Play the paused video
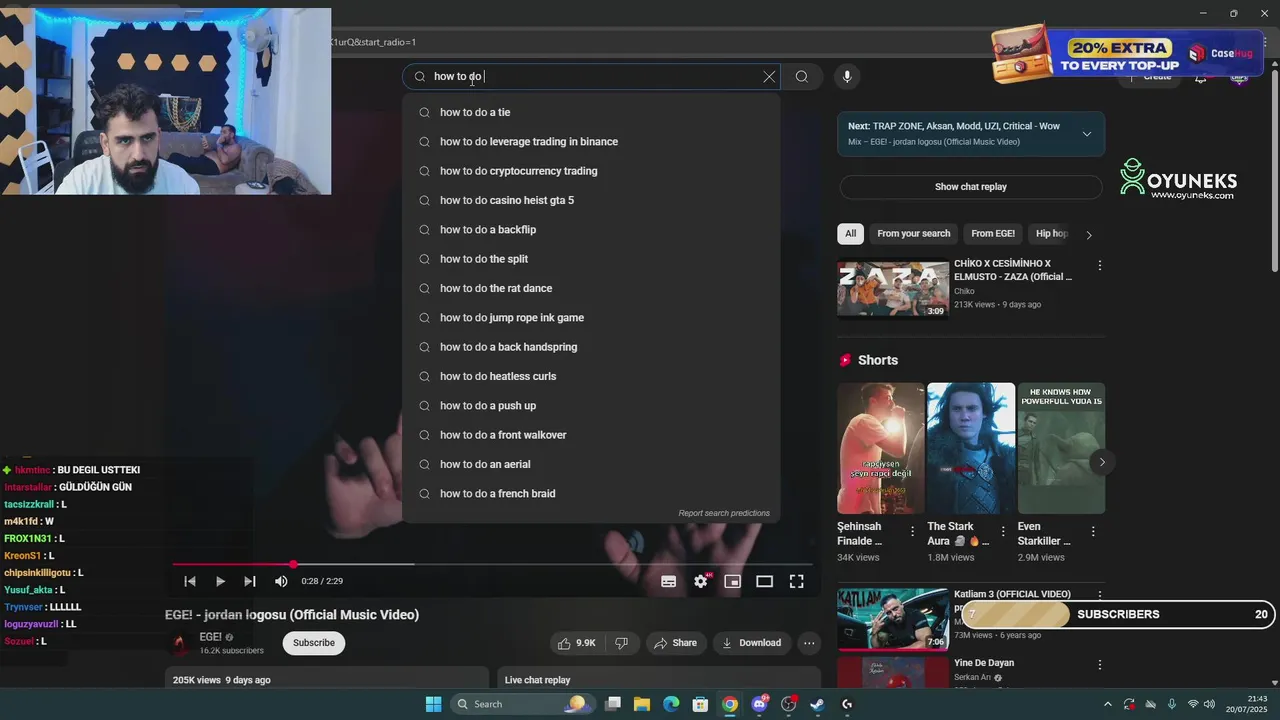 (x=220, y=582)
